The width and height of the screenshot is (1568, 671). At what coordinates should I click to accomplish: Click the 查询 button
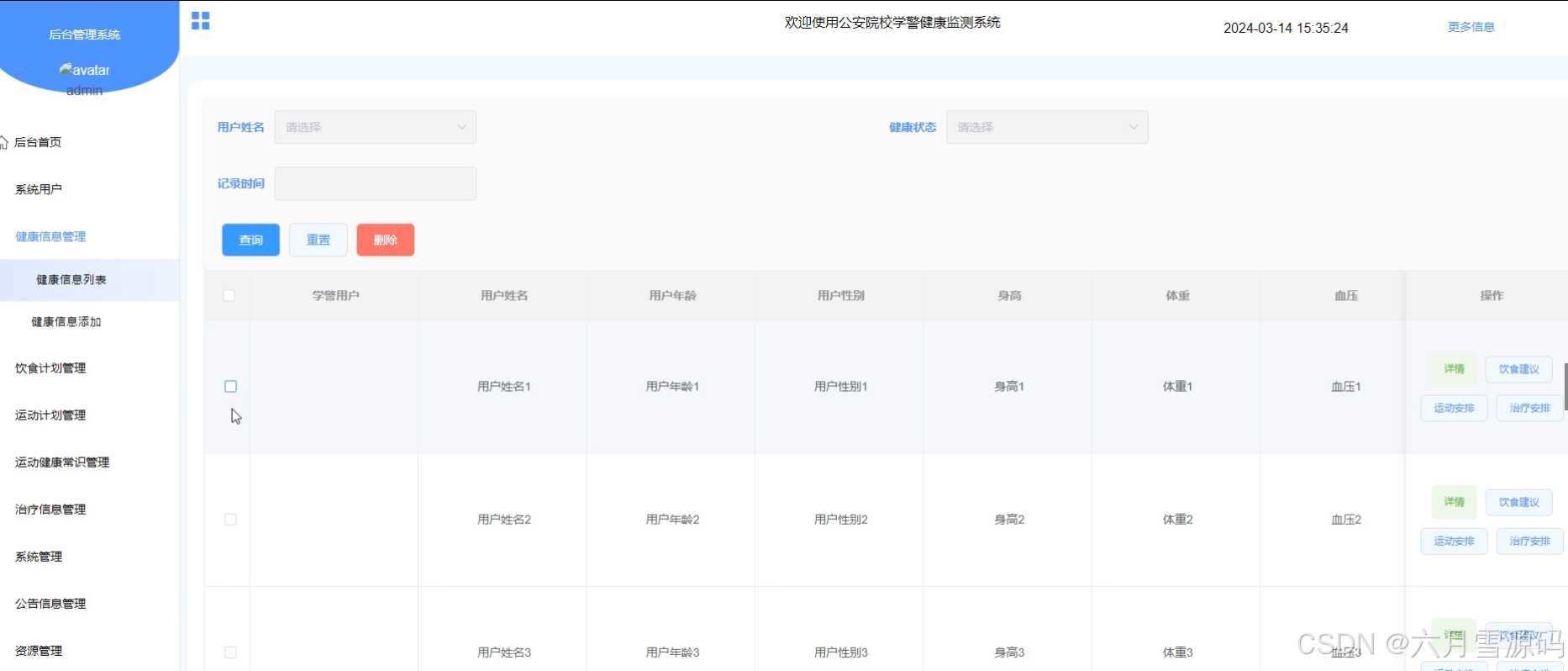[x=250, y=240]
